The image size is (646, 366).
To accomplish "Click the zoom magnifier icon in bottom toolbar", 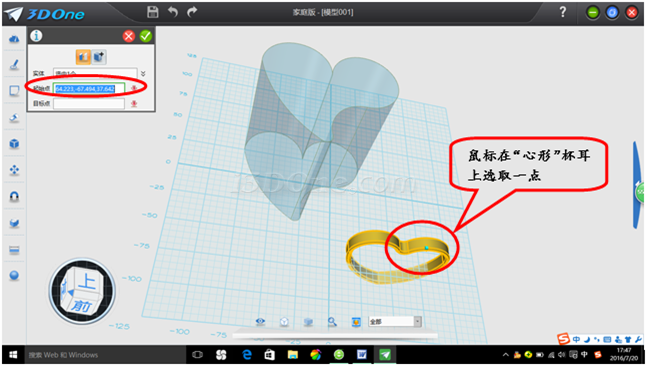I will pyautogui.click(x=332, y=321).
